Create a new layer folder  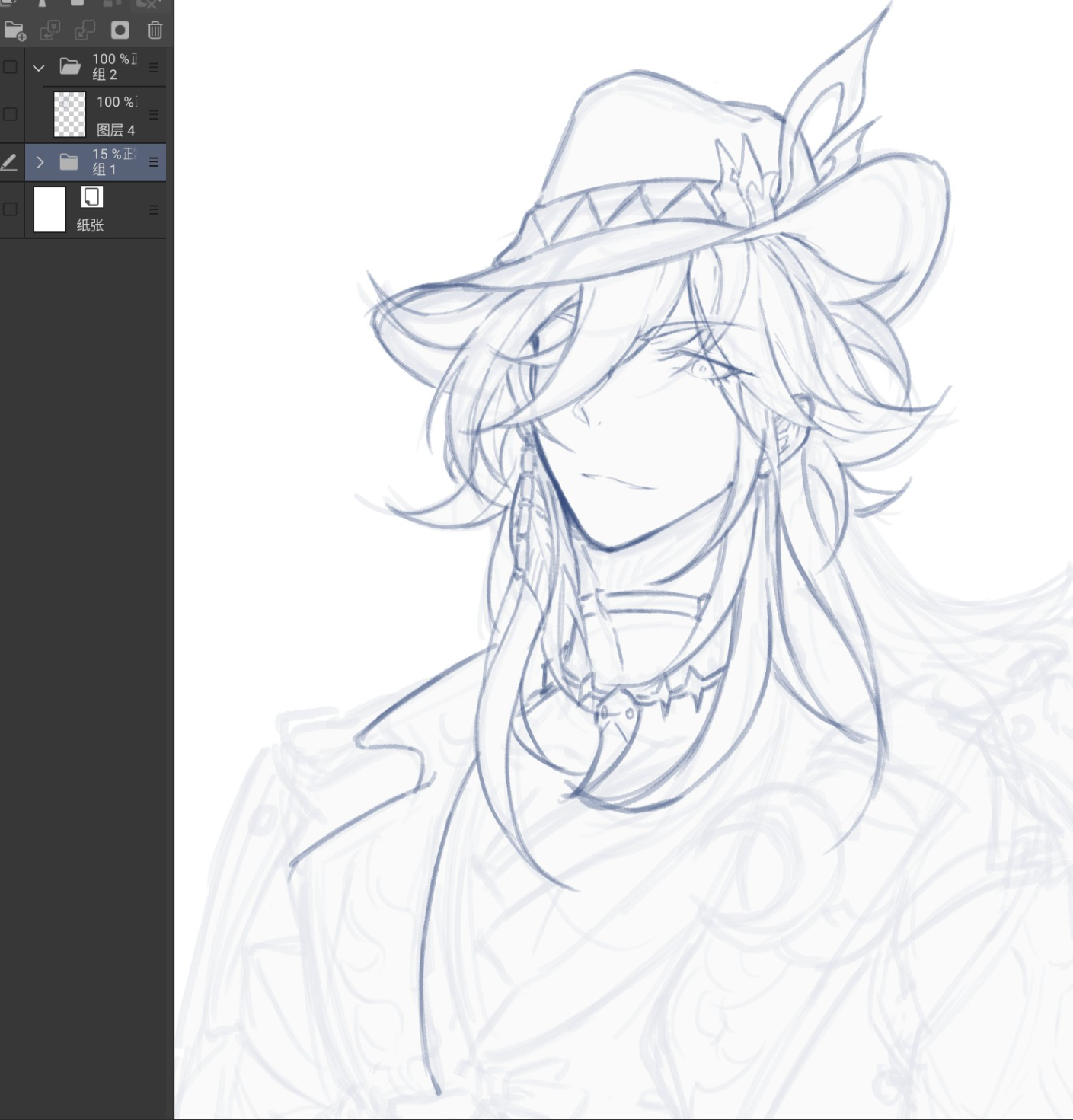(x=14, y=30)
